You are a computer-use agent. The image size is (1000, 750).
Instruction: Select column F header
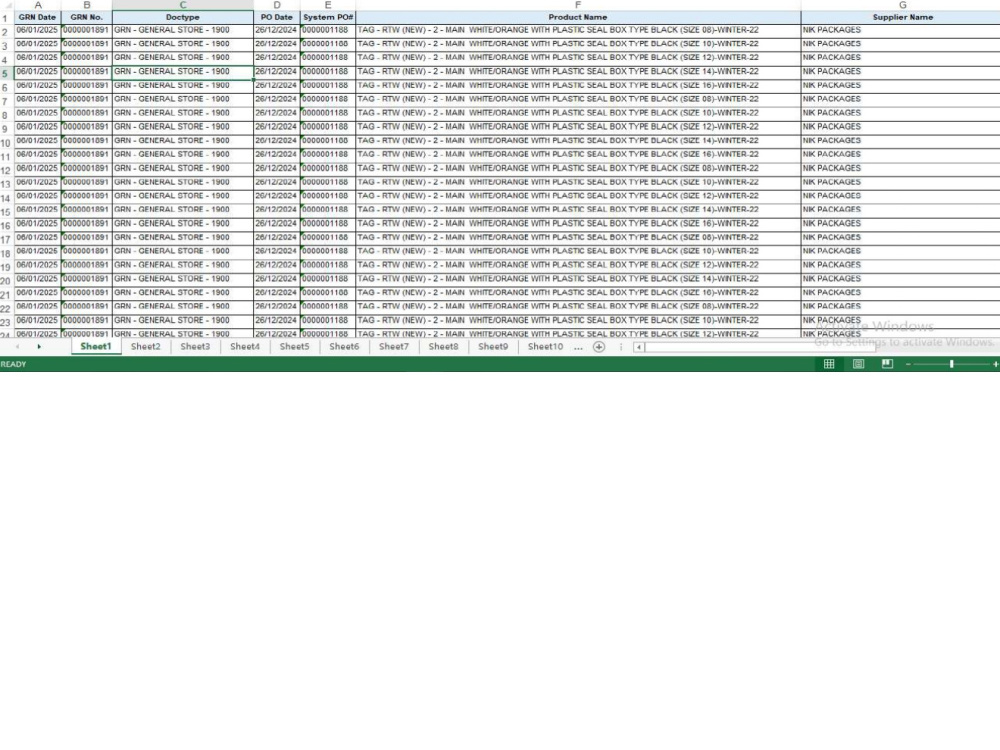(578, 5)
